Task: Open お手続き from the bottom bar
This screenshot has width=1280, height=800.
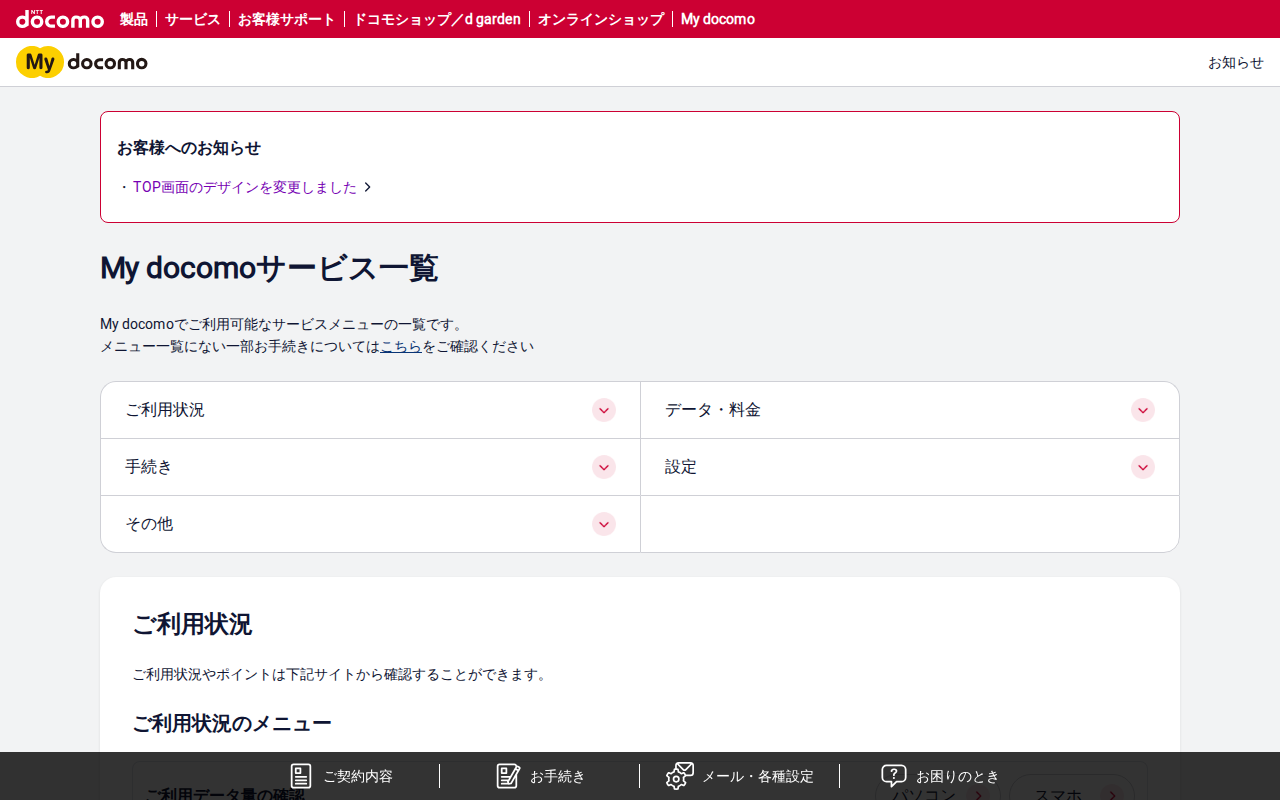Action: pyautogui.click(x=540, y=776)
